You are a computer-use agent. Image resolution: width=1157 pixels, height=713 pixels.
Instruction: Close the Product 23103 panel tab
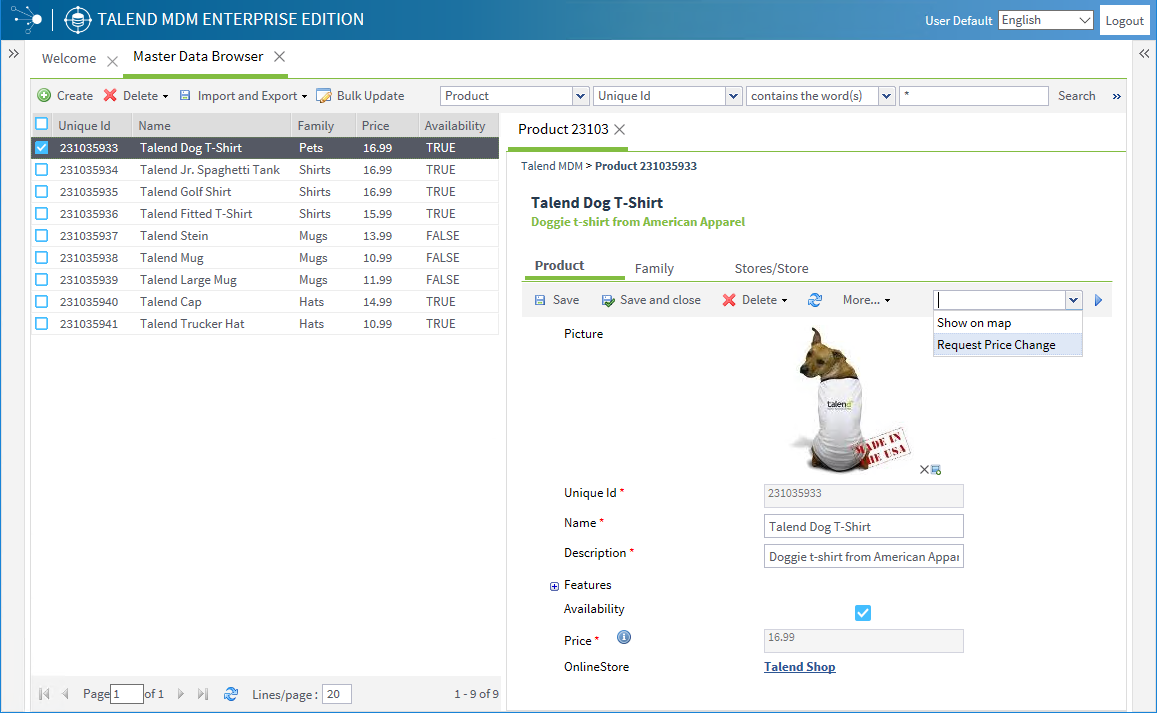[620, 129]
